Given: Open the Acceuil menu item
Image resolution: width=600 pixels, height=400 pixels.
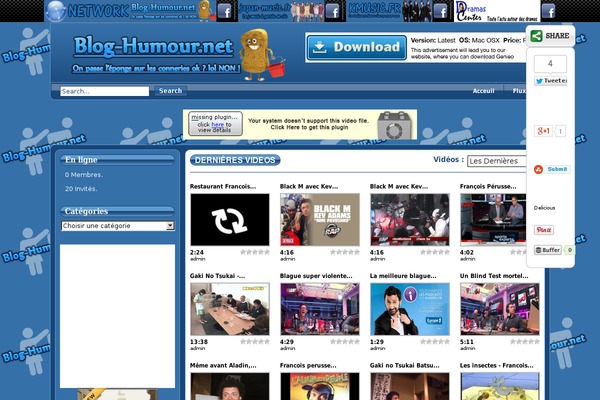Looking at the screenshot, I should 483,91.
